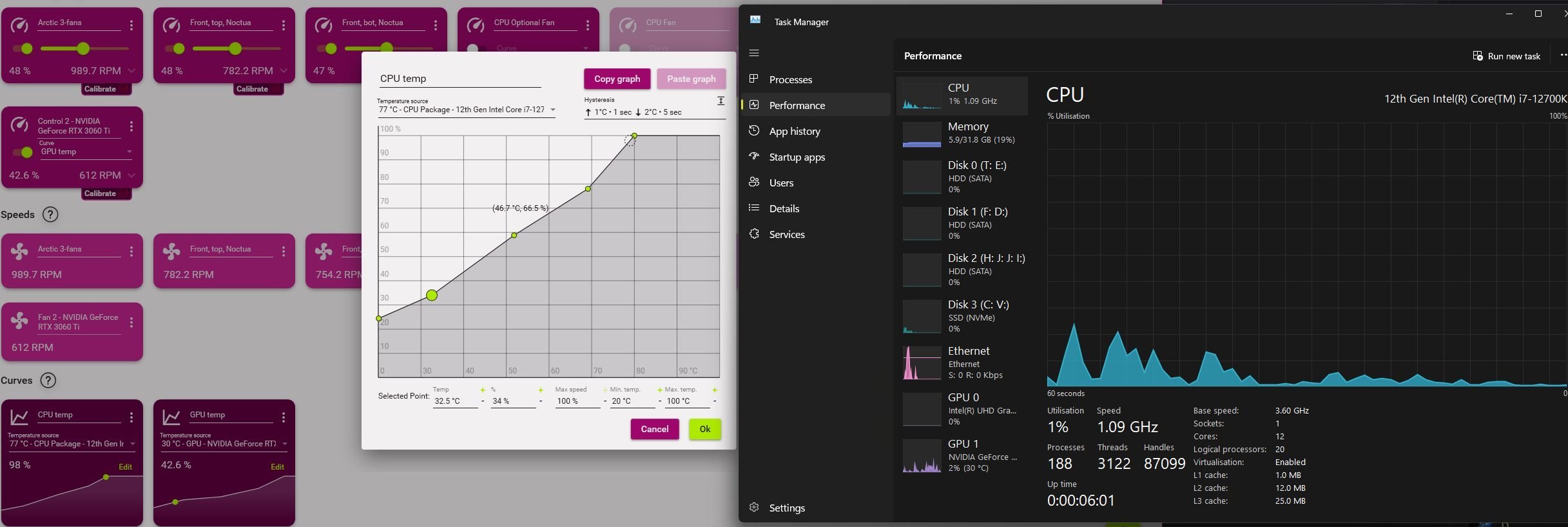
Task: Click the Speeds help question mark
Action: (x=50, y=214)
